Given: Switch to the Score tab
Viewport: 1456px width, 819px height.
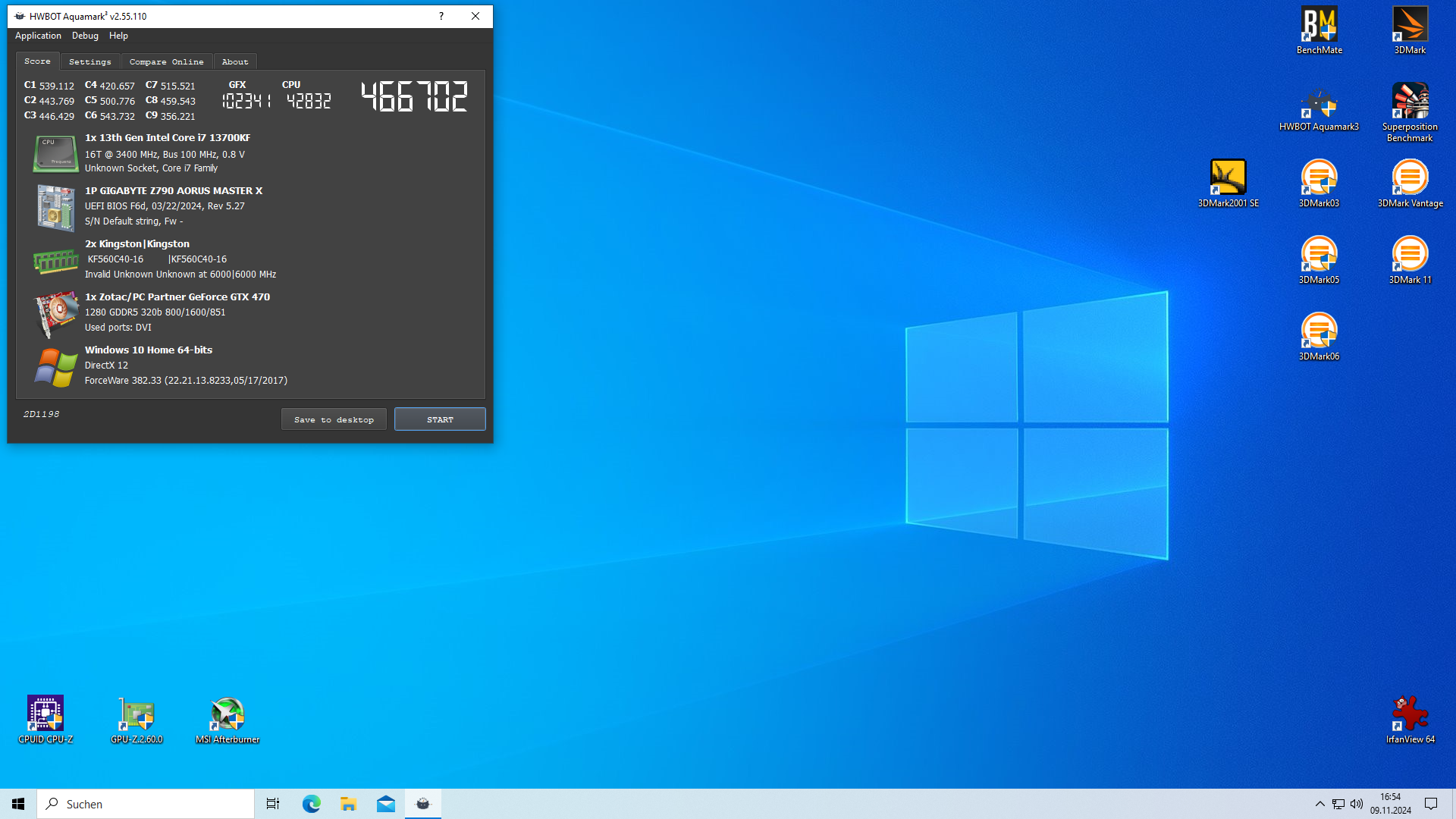Looking at the screenshot, I should pyautogui.click(x=37, y=61).
